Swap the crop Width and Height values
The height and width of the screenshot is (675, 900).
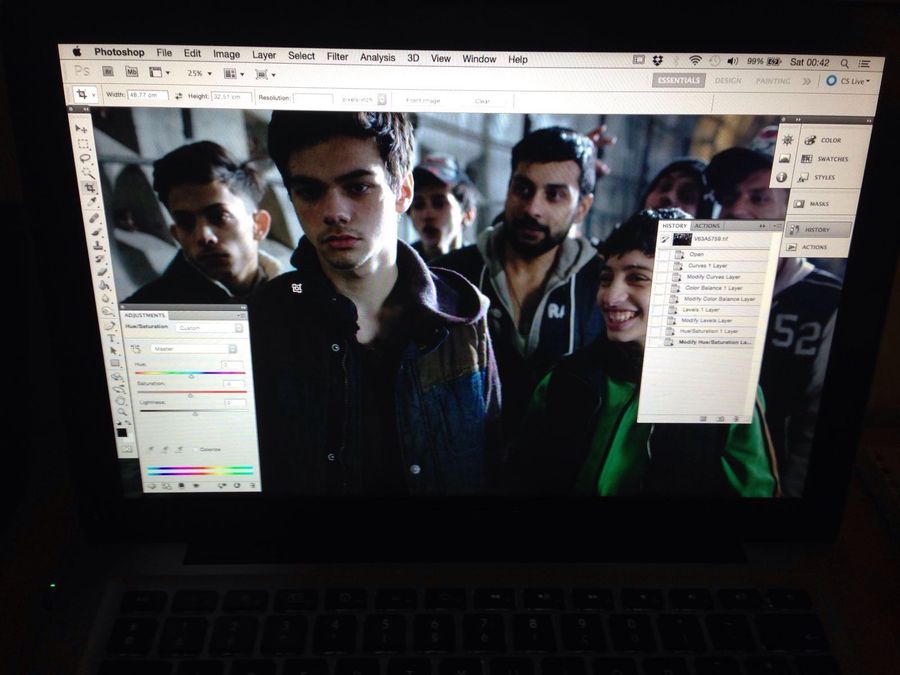179,96
